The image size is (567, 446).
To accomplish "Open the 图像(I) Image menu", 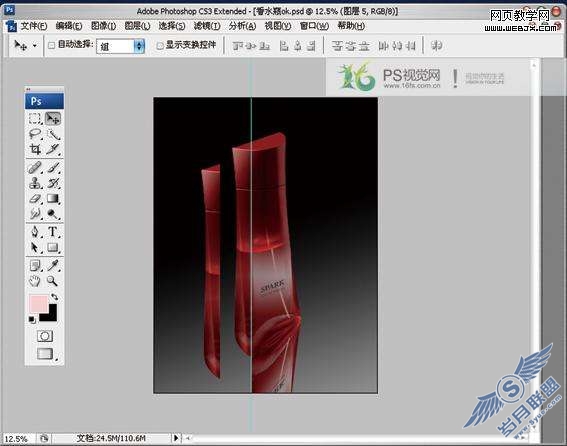I will click(x=103, y=26).
